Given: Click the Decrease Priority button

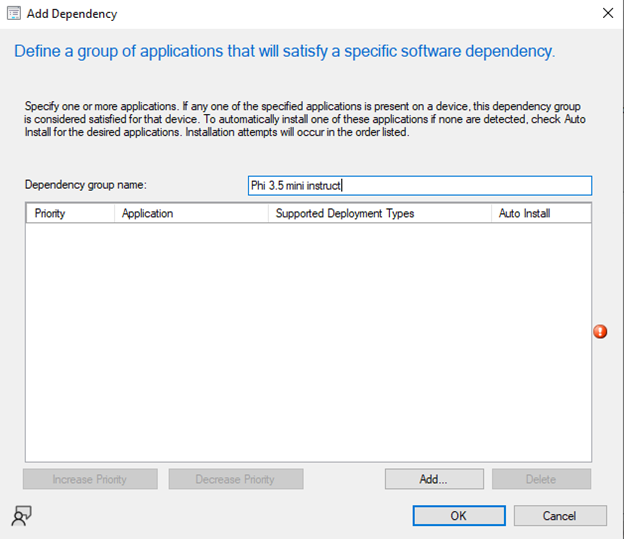Looking at the screenshot, I should click(x=235, y=479).
